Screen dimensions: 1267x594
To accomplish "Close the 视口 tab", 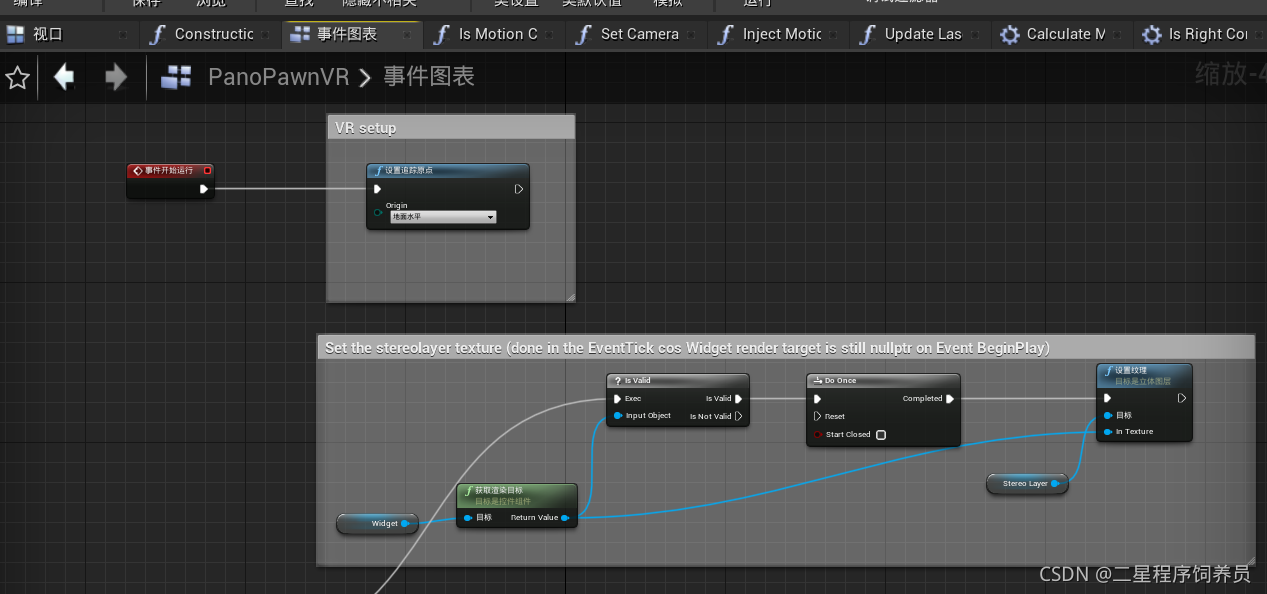I will (x=122, y=34).
